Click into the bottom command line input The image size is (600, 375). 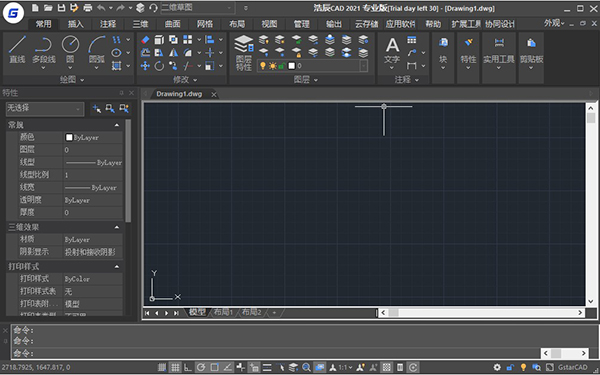tap(276, 353)
